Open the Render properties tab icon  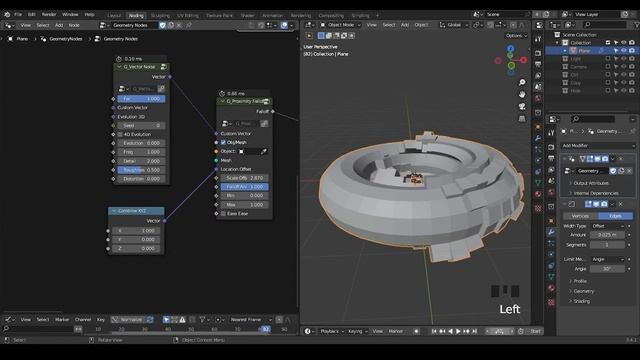point(551,147)
